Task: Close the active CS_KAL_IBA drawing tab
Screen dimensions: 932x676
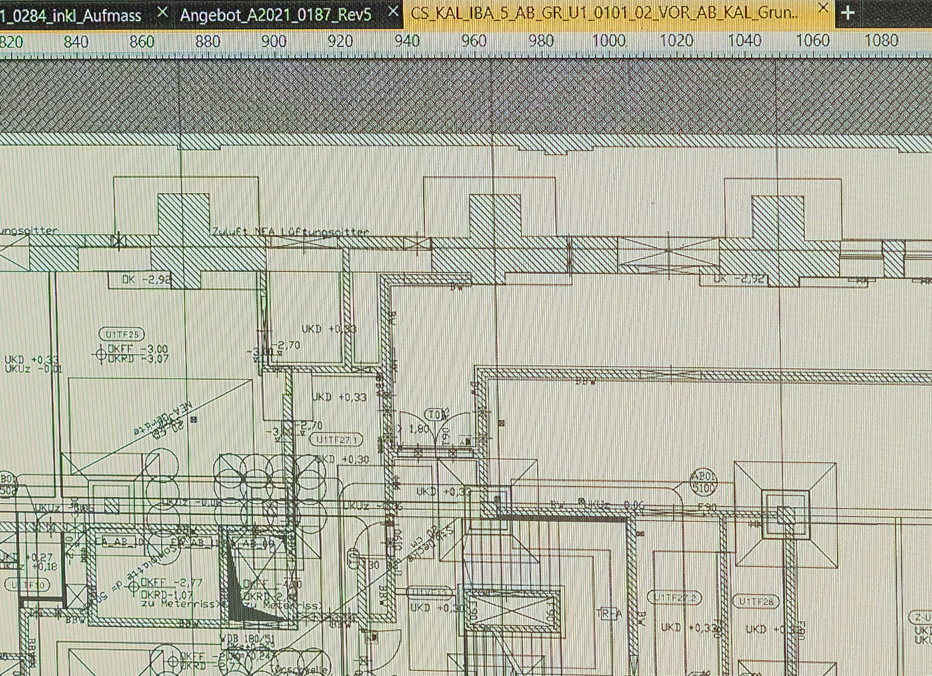Action: (824, 9)
